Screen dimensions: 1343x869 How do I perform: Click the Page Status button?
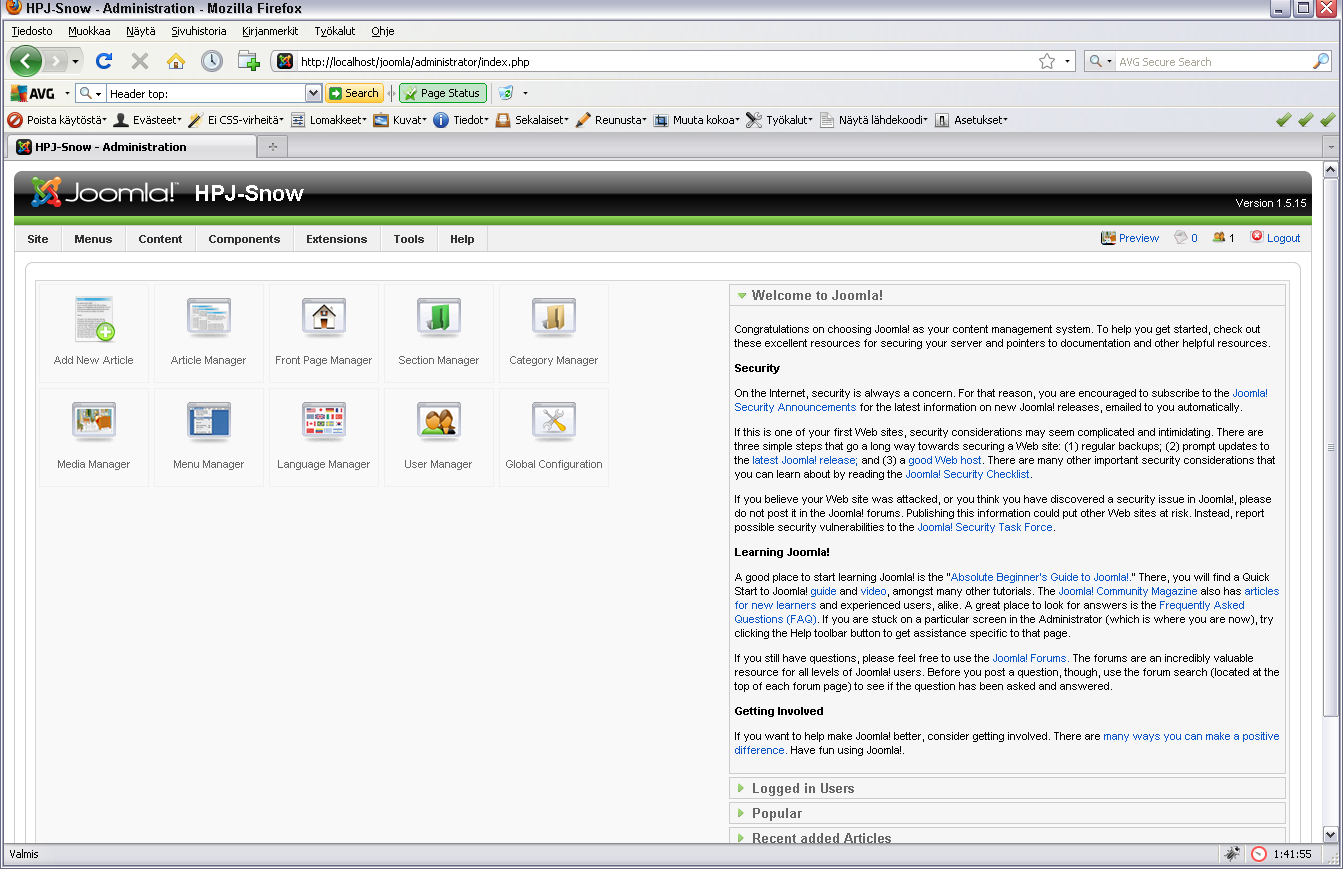[x=443, y=93]
